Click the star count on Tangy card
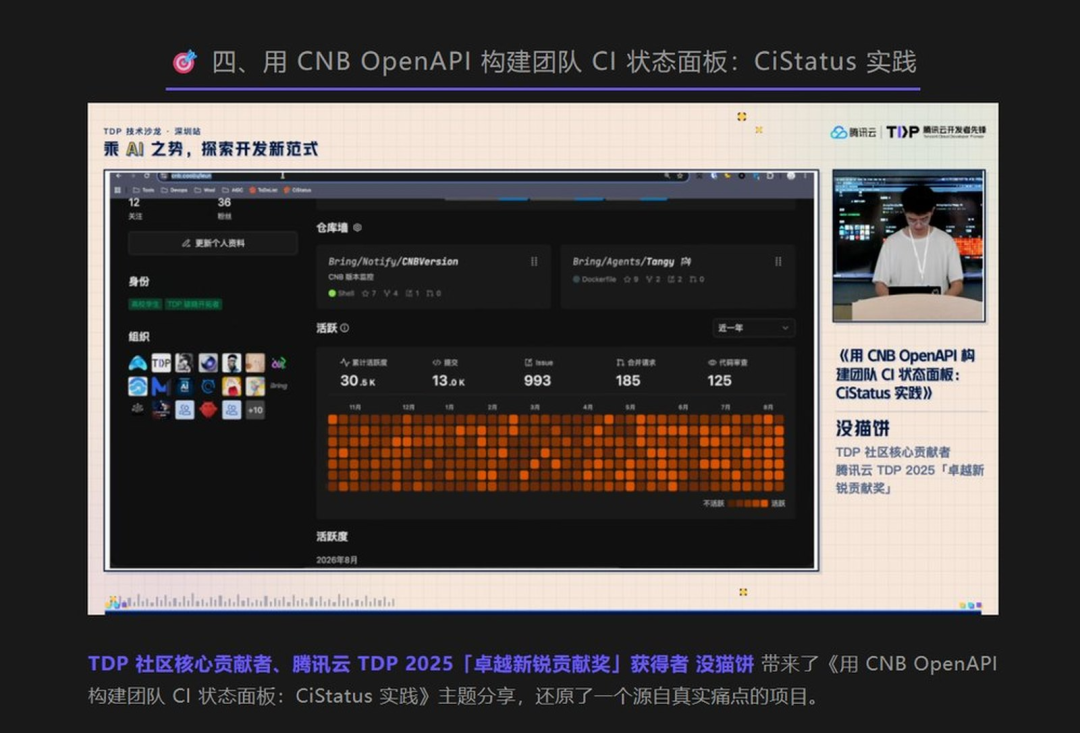This screenshot has width=1080, height=733. (631, 279)
